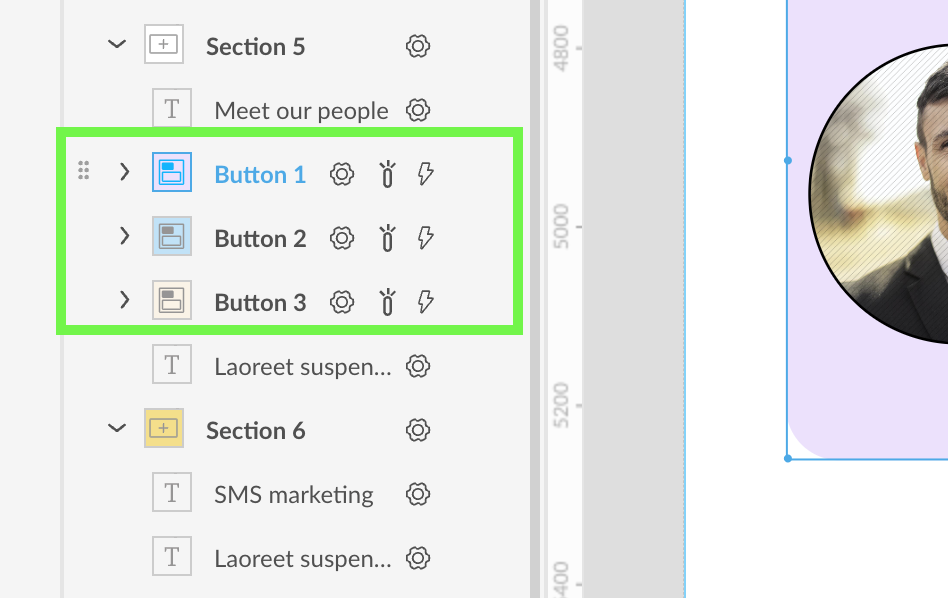Open settings gear for Section 5

point(418,46)
